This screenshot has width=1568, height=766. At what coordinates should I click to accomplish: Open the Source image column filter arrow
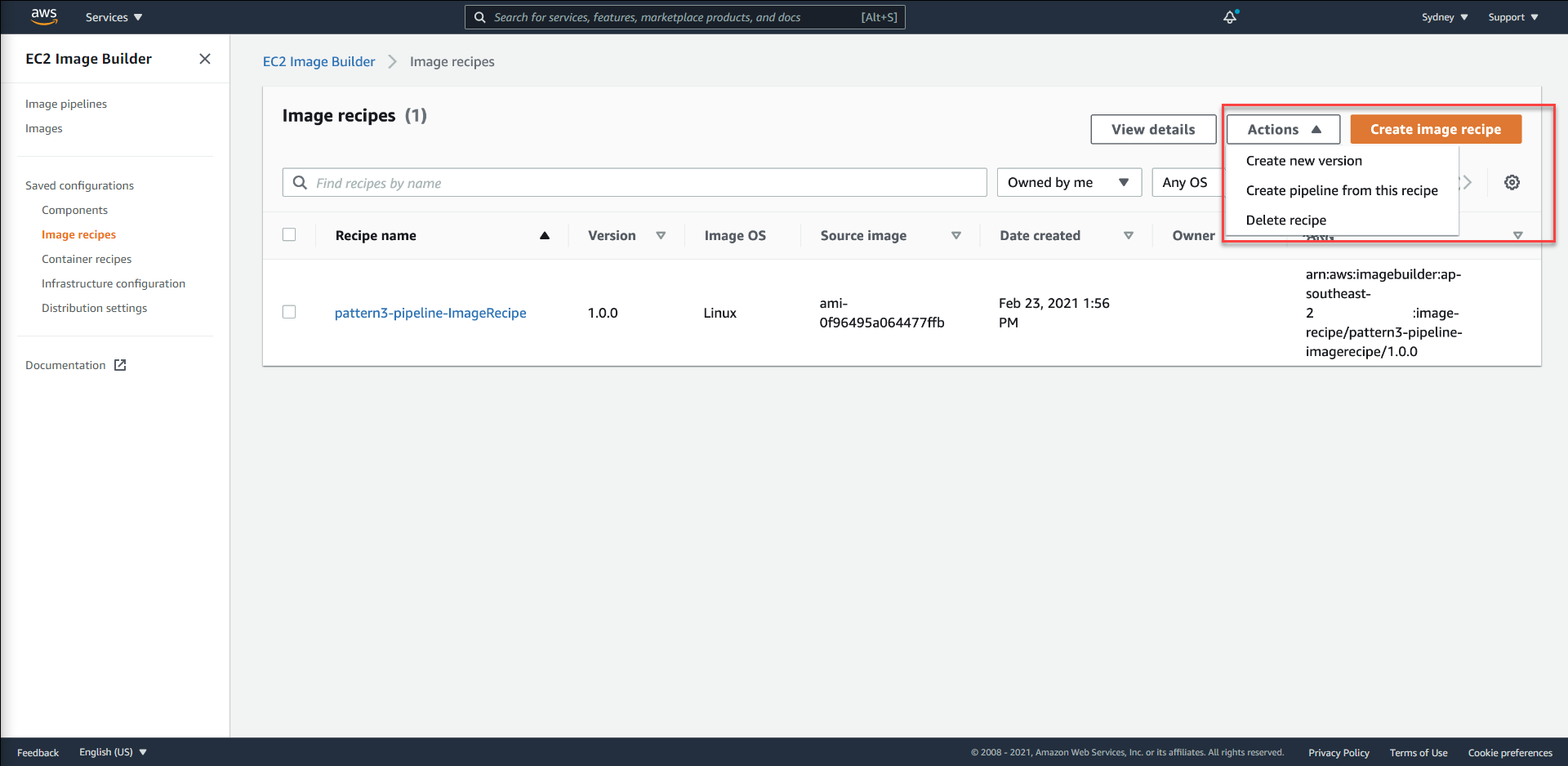(956, 235)
